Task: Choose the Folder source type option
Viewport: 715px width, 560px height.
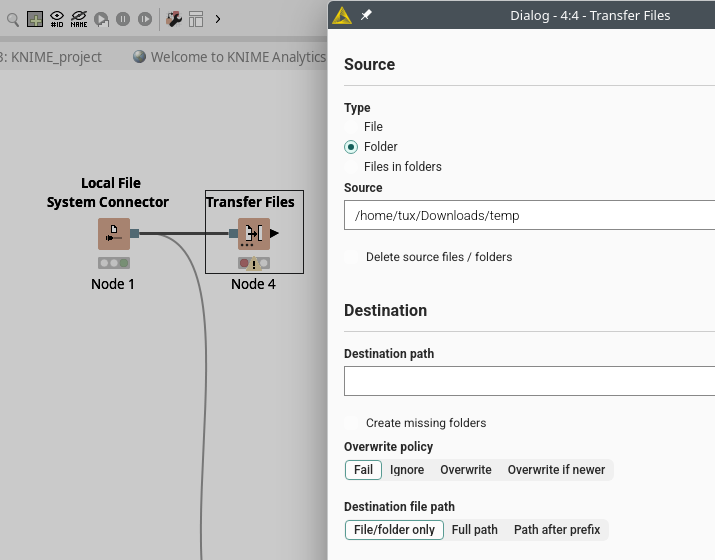Action: click(x=351, y=147)
